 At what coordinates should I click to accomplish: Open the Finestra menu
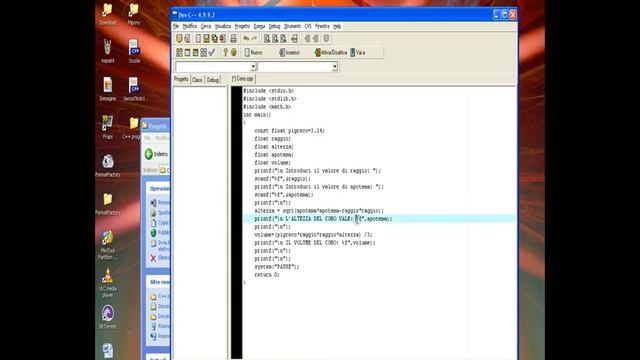322,26
